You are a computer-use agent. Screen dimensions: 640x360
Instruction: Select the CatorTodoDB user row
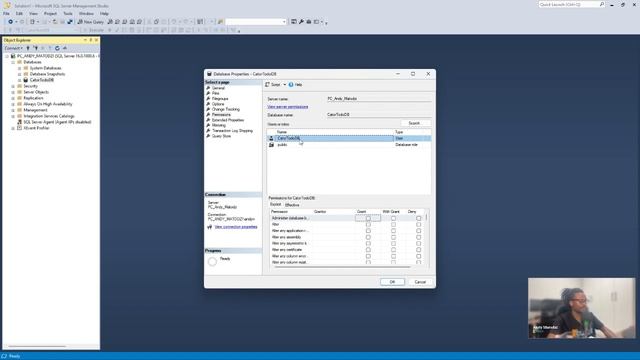tap(349, 138)
